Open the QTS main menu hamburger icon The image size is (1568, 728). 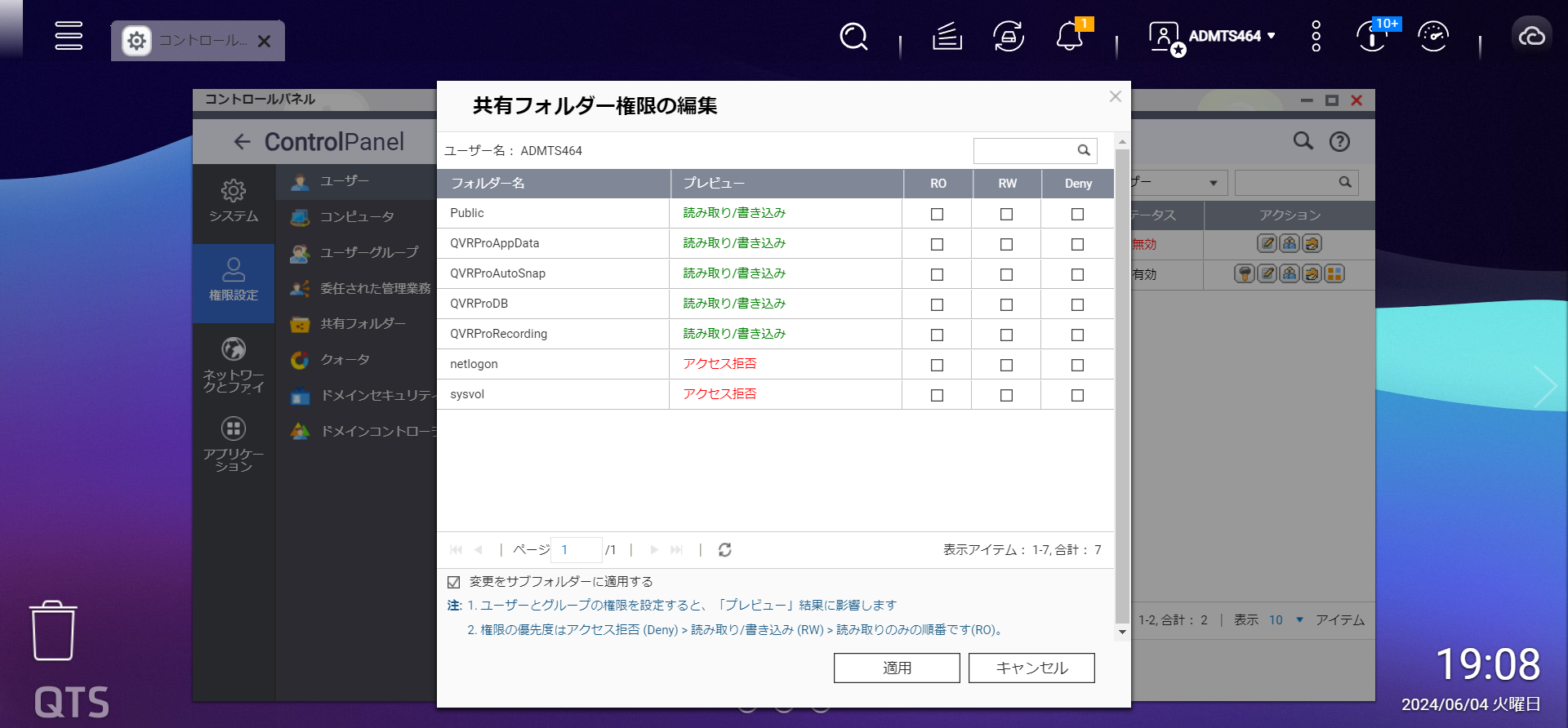point(69,36)
